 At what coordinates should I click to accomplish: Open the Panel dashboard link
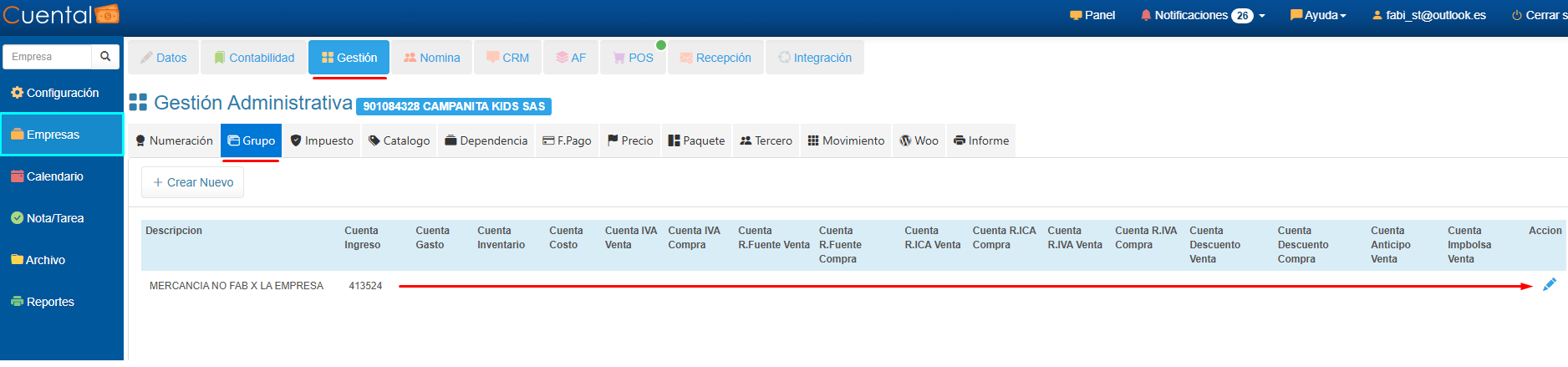point(1092,15)
